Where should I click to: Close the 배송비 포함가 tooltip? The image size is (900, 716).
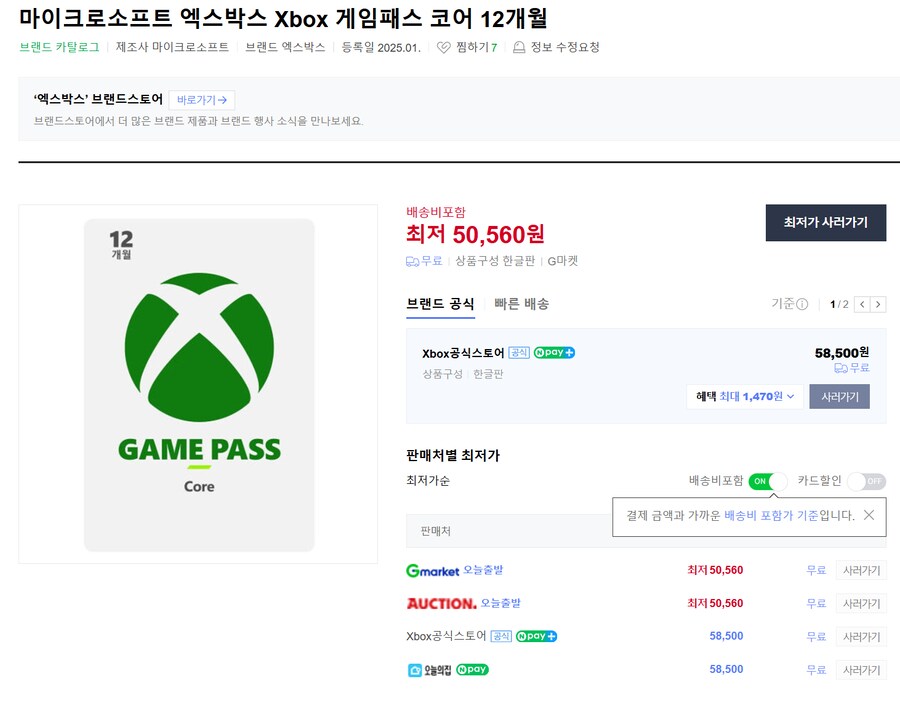click(869, 515)
